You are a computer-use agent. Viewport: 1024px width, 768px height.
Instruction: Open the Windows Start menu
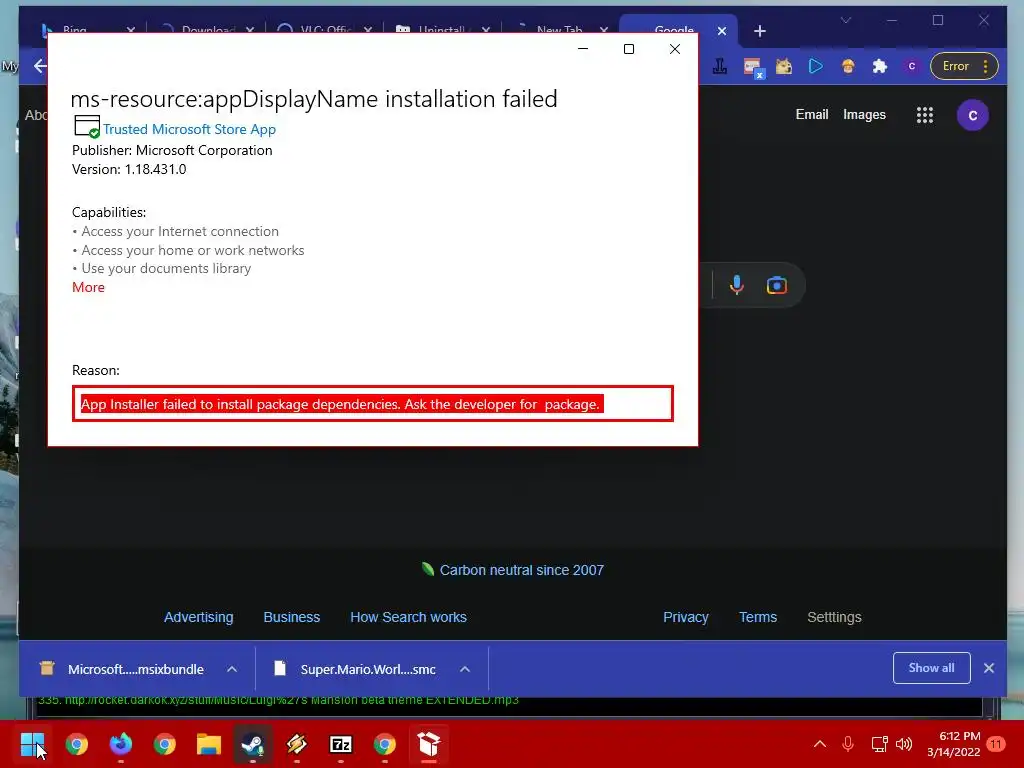(x=32, y=744)
